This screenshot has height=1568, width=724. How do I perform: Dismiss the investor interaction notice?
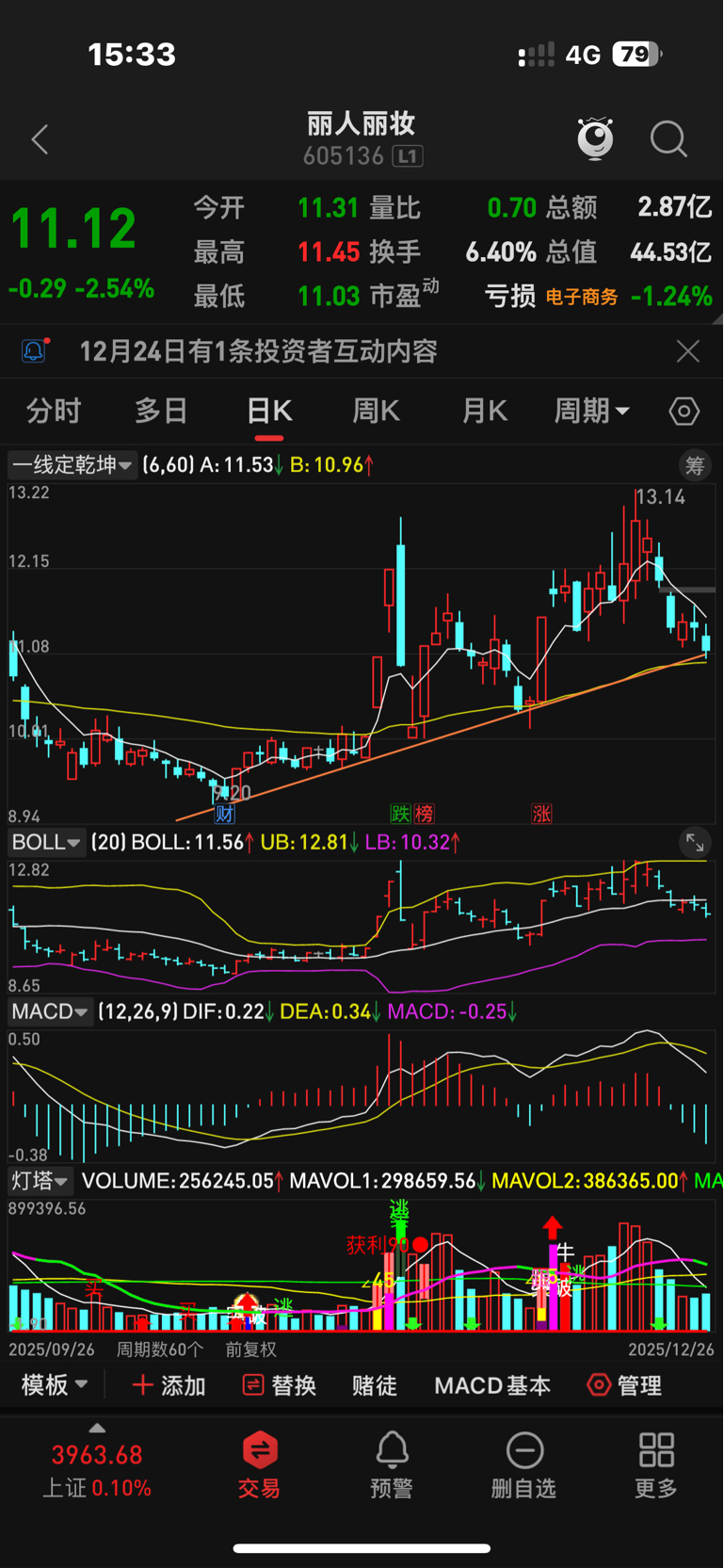point(688,351)
